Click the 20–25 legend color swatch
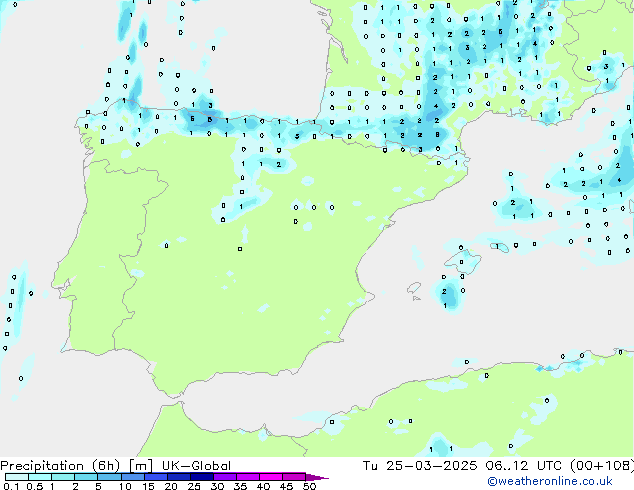 (x=178, y=477)
